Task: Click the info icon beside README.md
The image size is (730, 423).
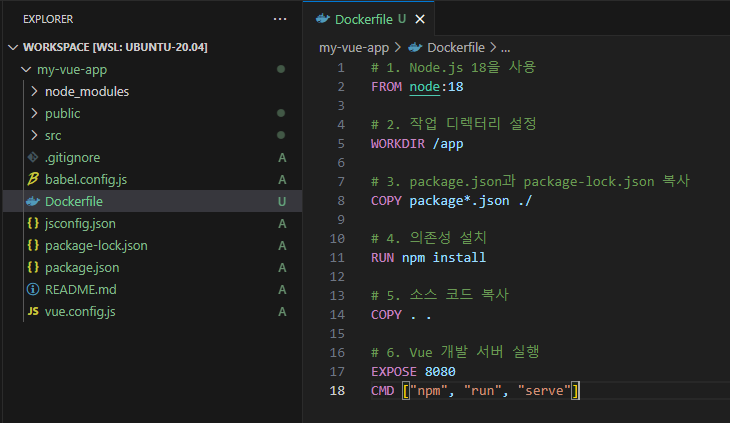Action: coord(33,290)
